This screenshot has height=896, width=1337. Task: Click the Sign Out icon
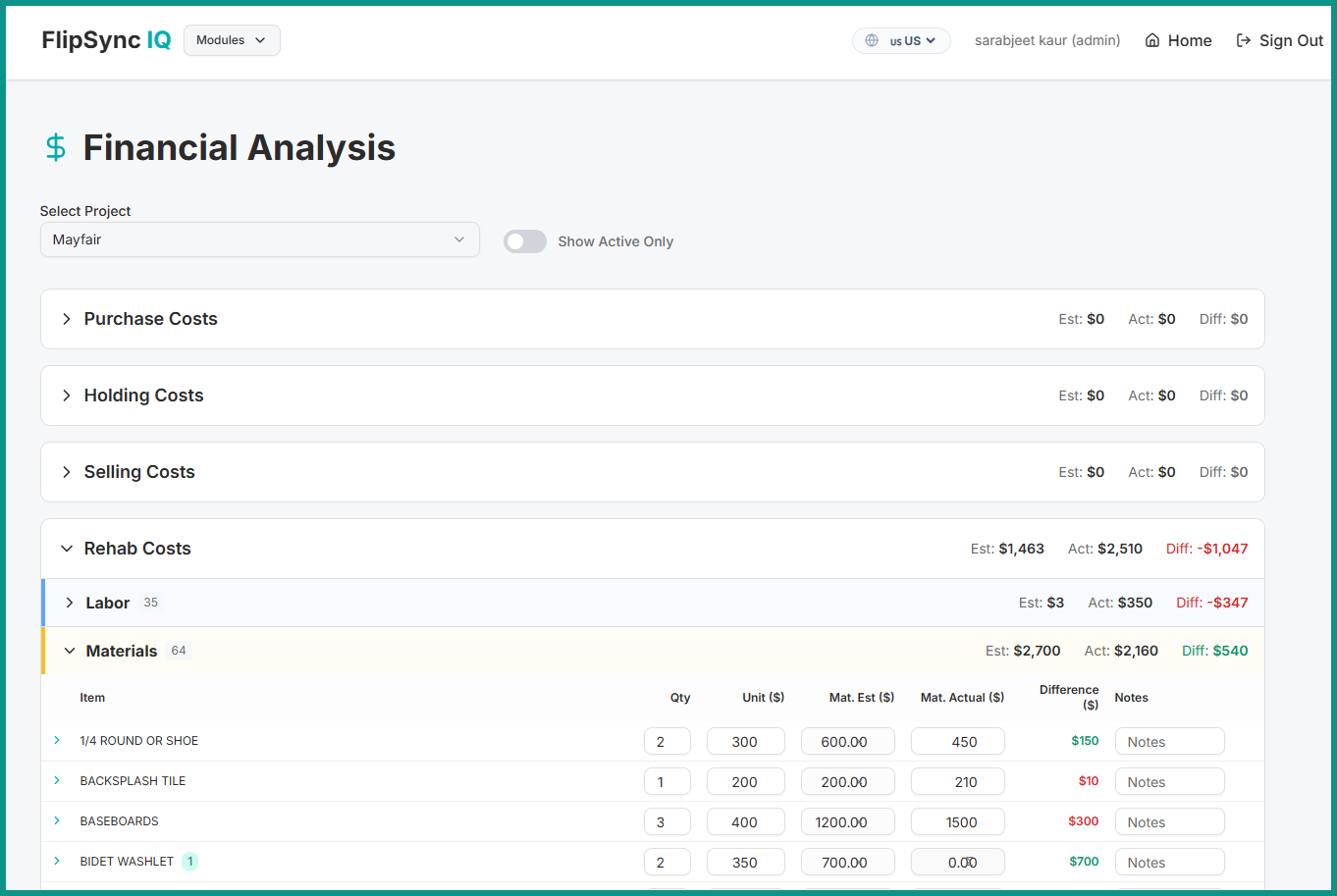[1244, 40]
